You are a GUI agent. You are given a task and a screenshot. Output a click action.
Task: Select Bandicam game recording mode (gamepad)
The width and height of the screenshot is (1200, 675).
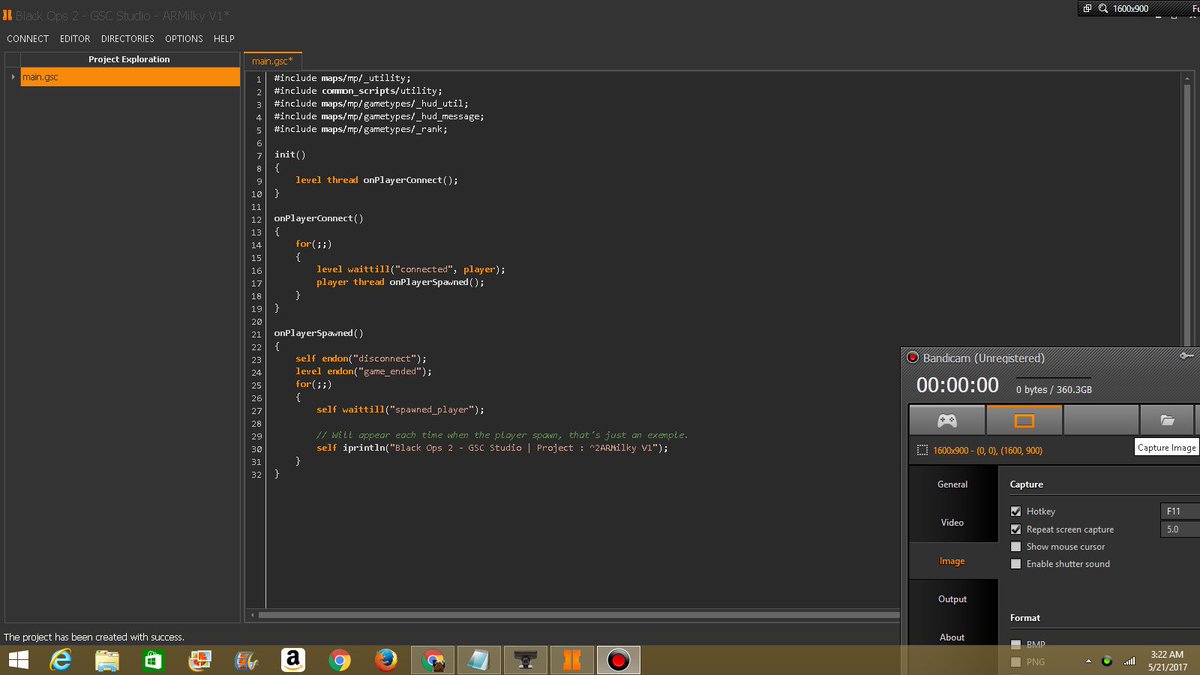tap(946, 421)
